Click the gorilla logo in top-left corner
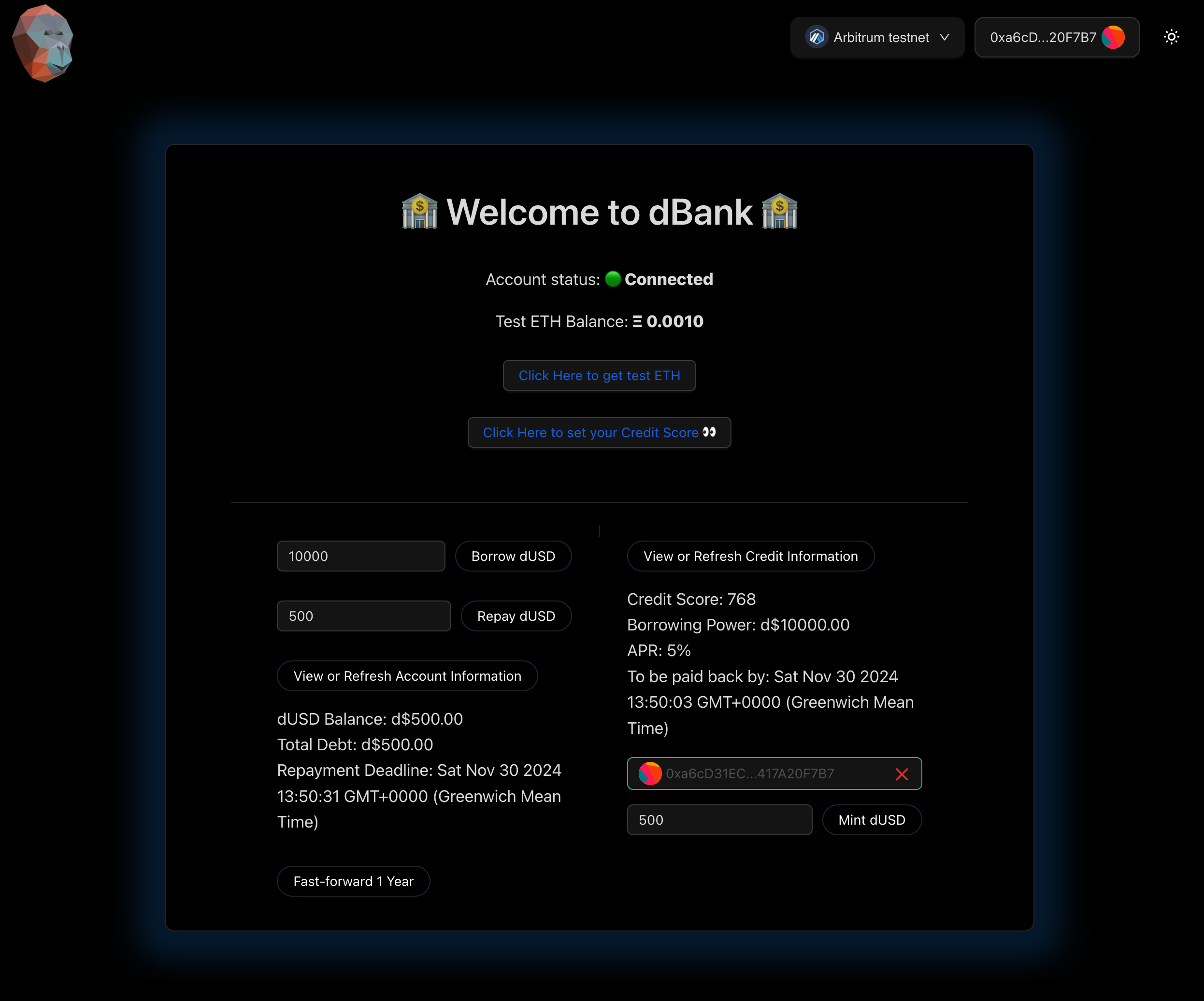Image resolution: width=1204 pixels, height=1001 pixels. coord(43,43)
